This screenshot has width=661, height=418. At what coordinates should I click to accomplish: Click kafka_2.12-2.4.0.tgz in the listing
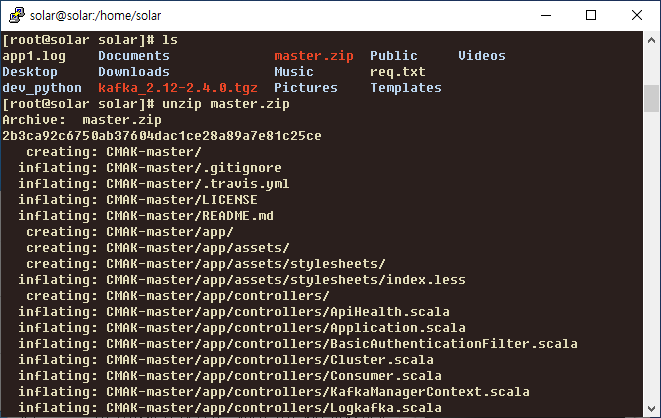(x=178, y=88)
